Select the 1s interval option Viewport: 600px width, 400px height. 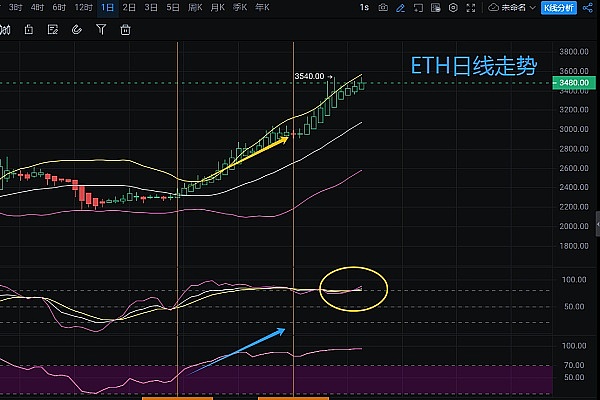pyautogui.click(x=365, y=8)
